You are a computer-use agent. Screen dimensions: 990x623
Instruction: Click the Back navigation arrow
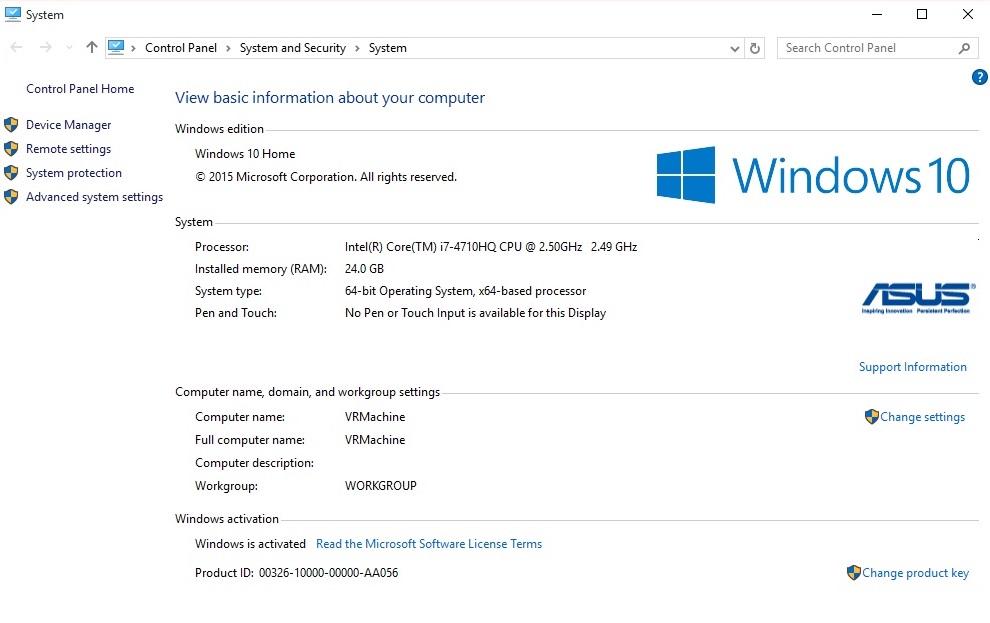(x=16, y=47)
